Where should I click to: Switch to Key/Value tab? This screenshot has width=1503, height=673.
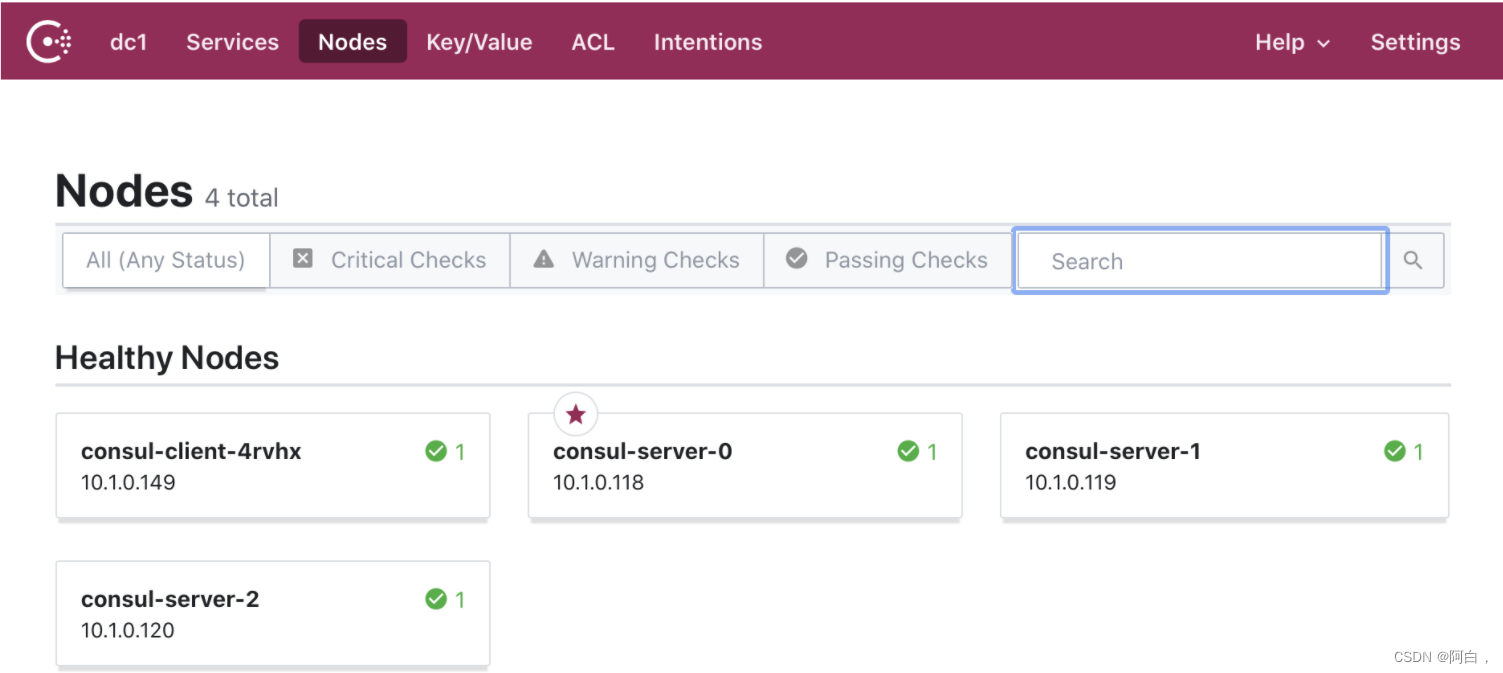(479, 42)
